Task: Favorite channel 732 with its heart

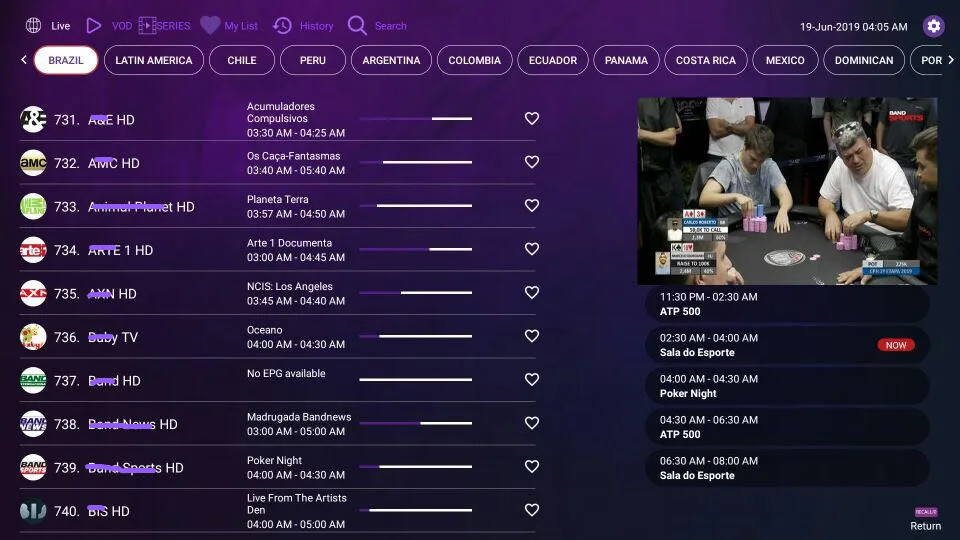Action: point(532,162)
